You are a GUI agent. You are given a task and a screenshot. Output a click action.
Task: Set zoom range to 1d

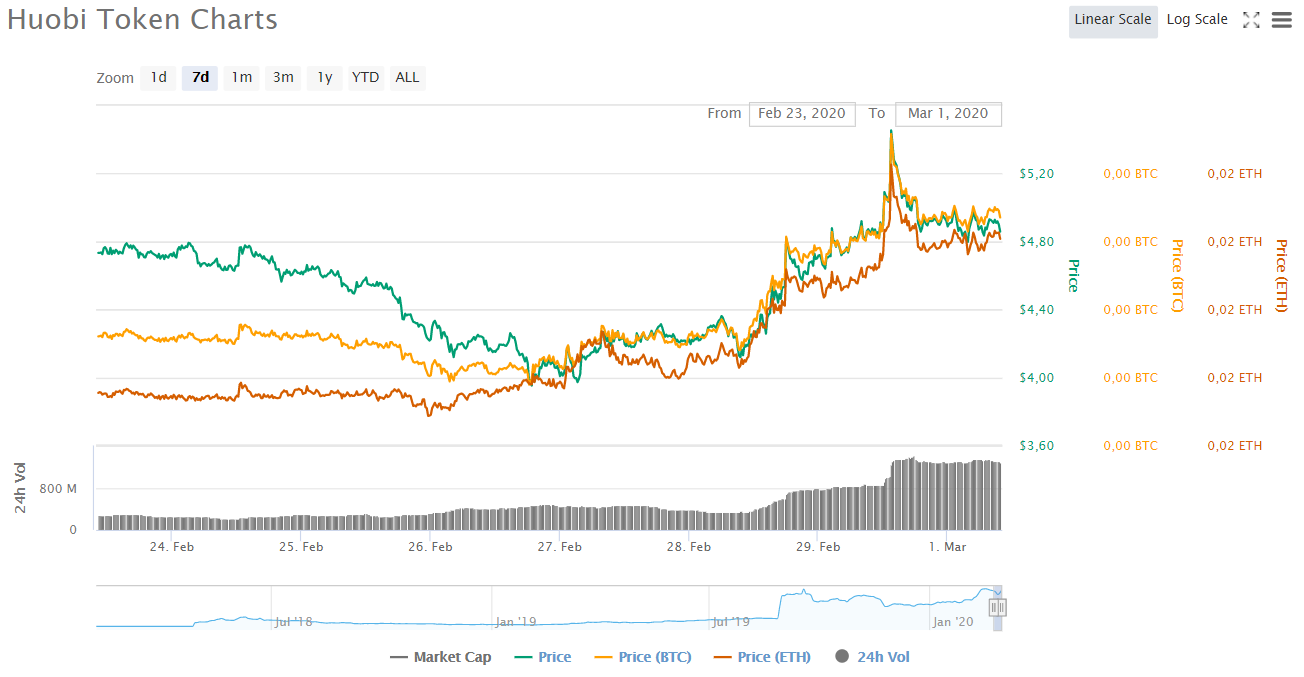[x=158, y=77]
